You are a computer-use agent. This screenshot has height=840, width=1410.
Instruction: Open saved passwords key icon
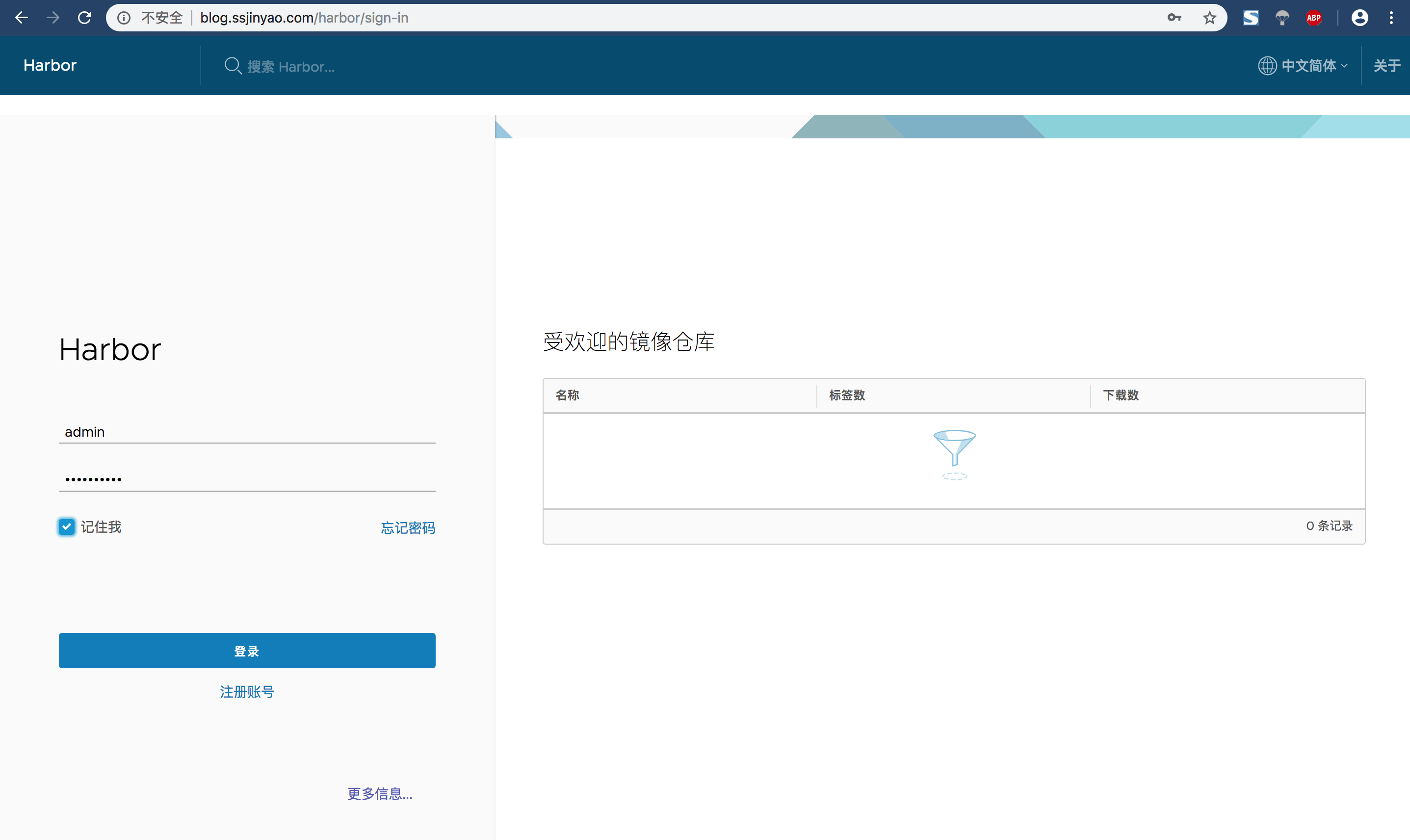[1174, 18]
